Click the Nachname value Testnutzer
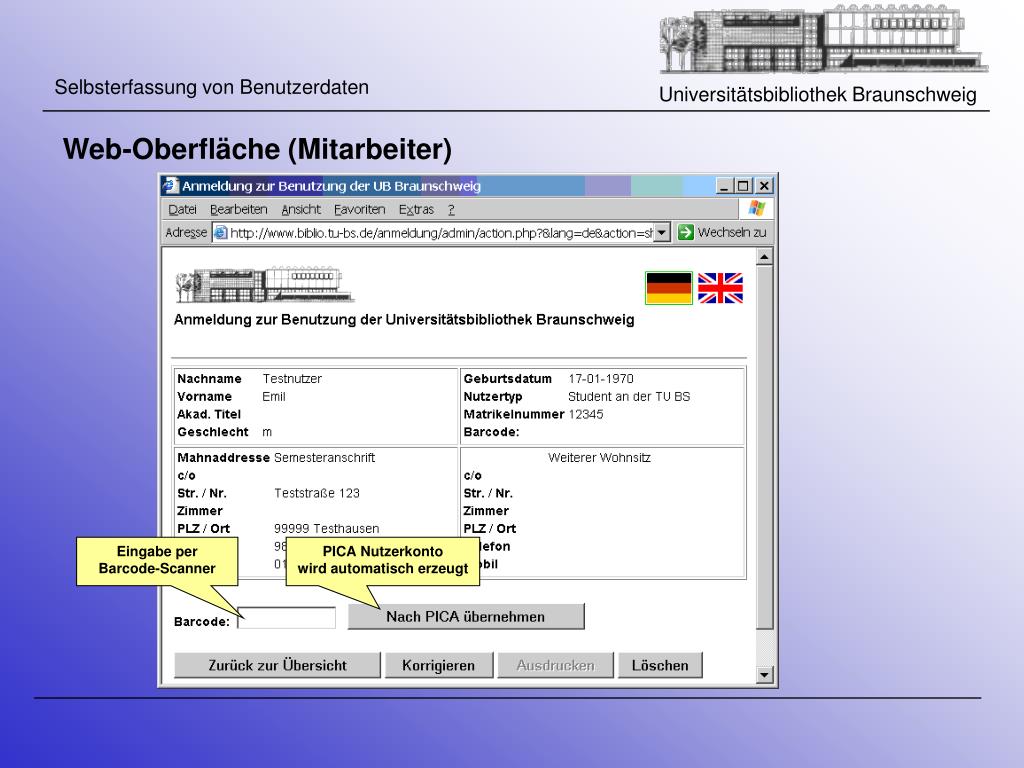This screenshot has width=1024, height=768. 292,379
